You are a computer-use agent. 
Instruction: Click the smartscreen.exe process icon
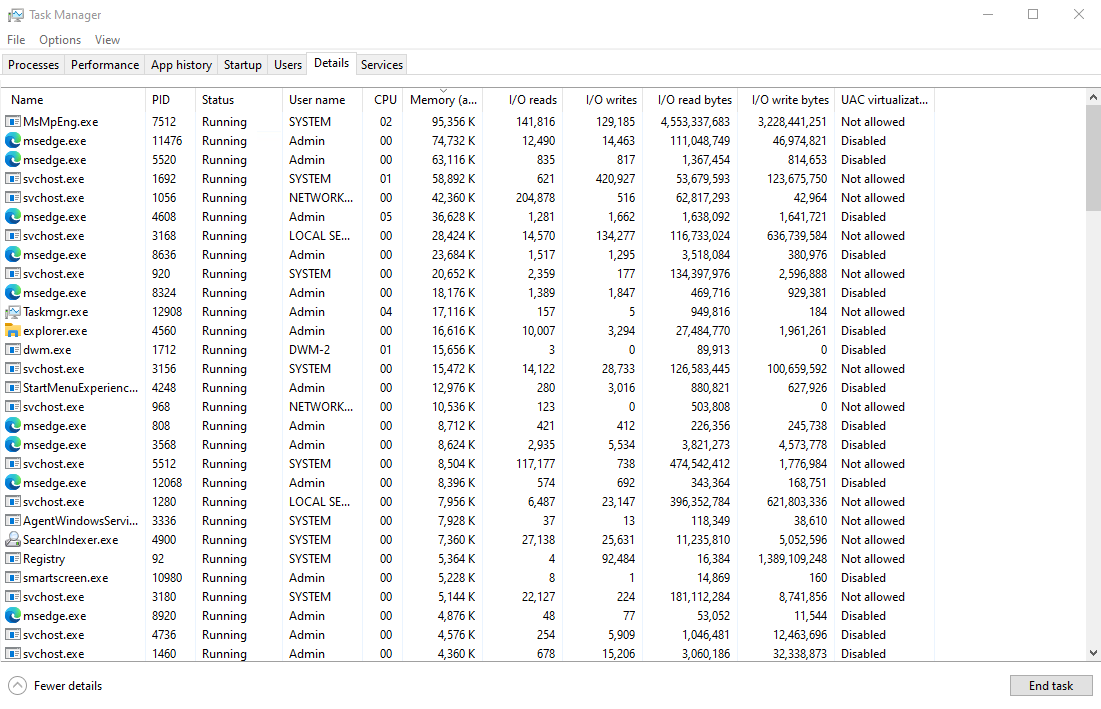[x=13, y=577]
